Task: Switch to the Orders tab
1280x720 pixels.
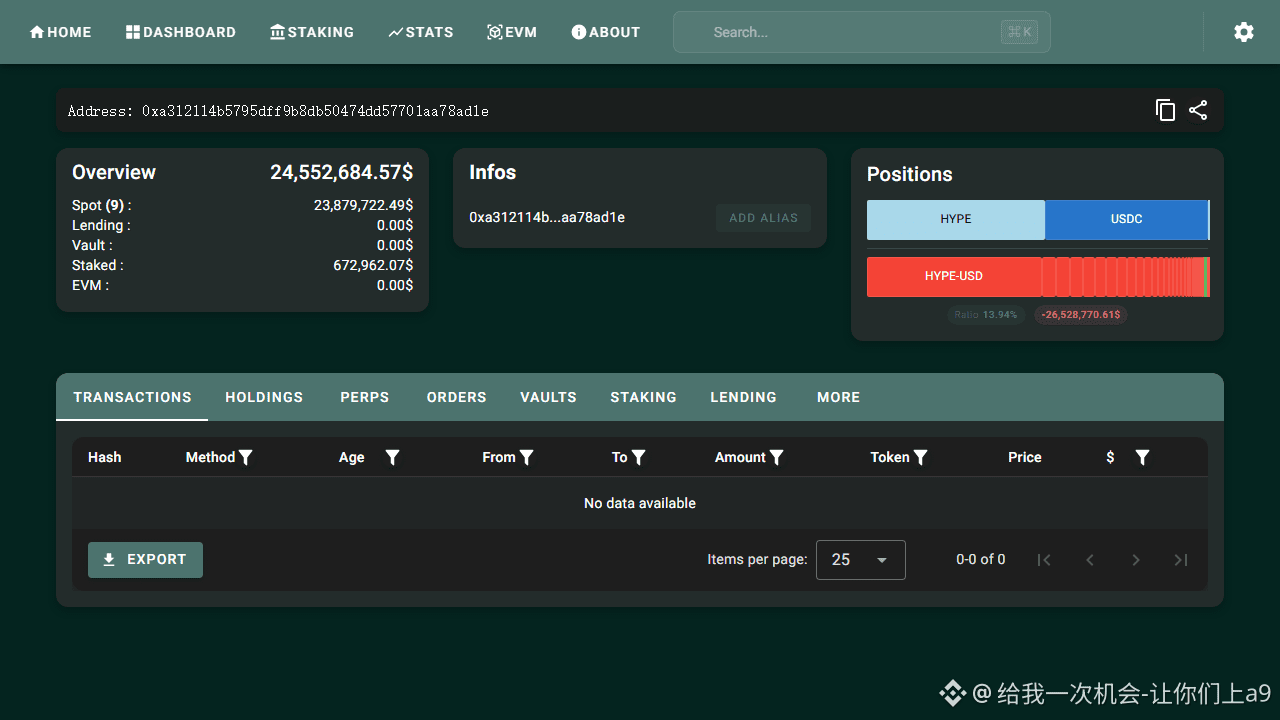Action: click(x=456, y=397)
